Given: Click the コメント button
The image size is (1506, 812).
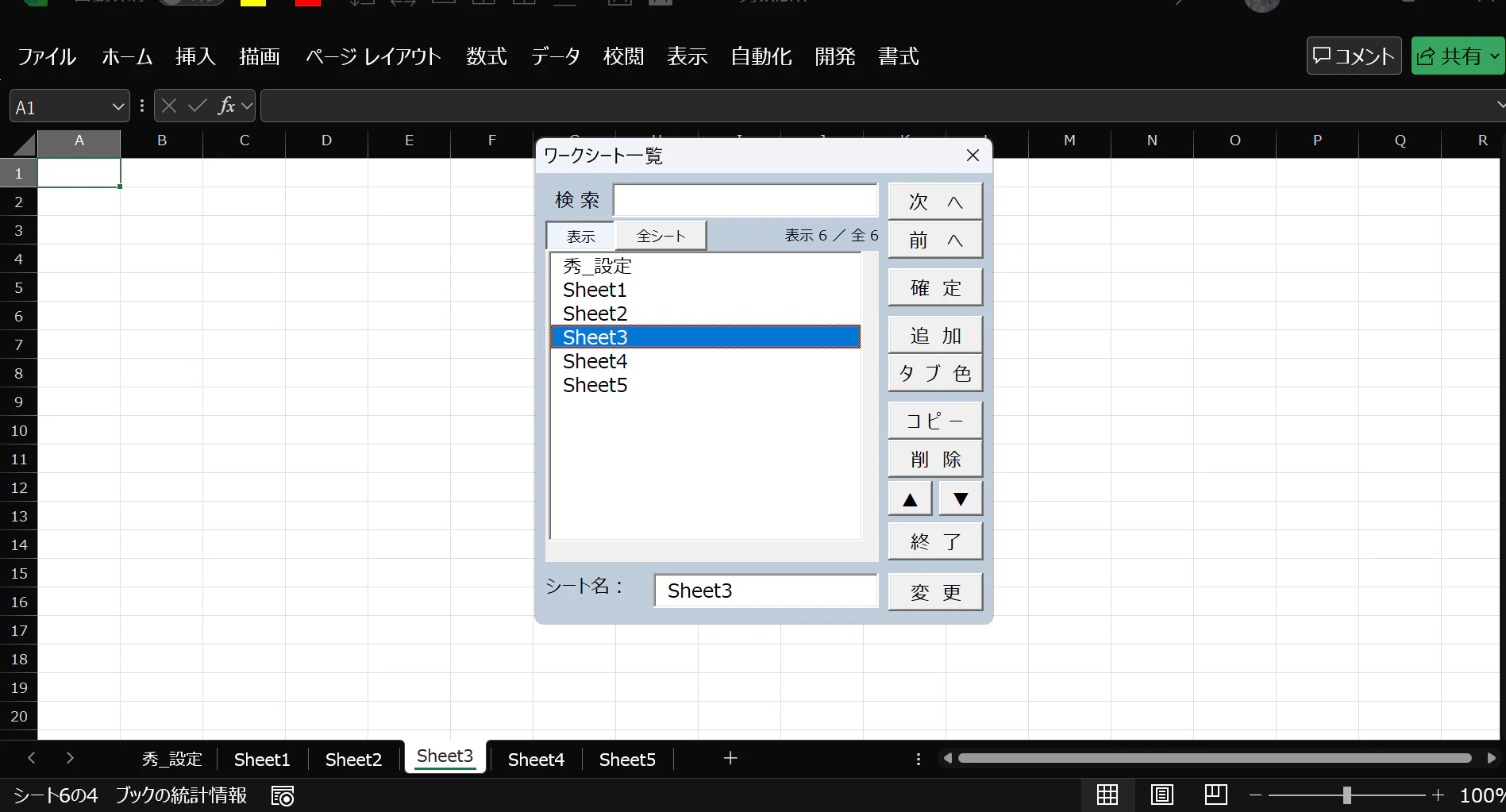Looking at the screenshot, I should coord(1354,56).
